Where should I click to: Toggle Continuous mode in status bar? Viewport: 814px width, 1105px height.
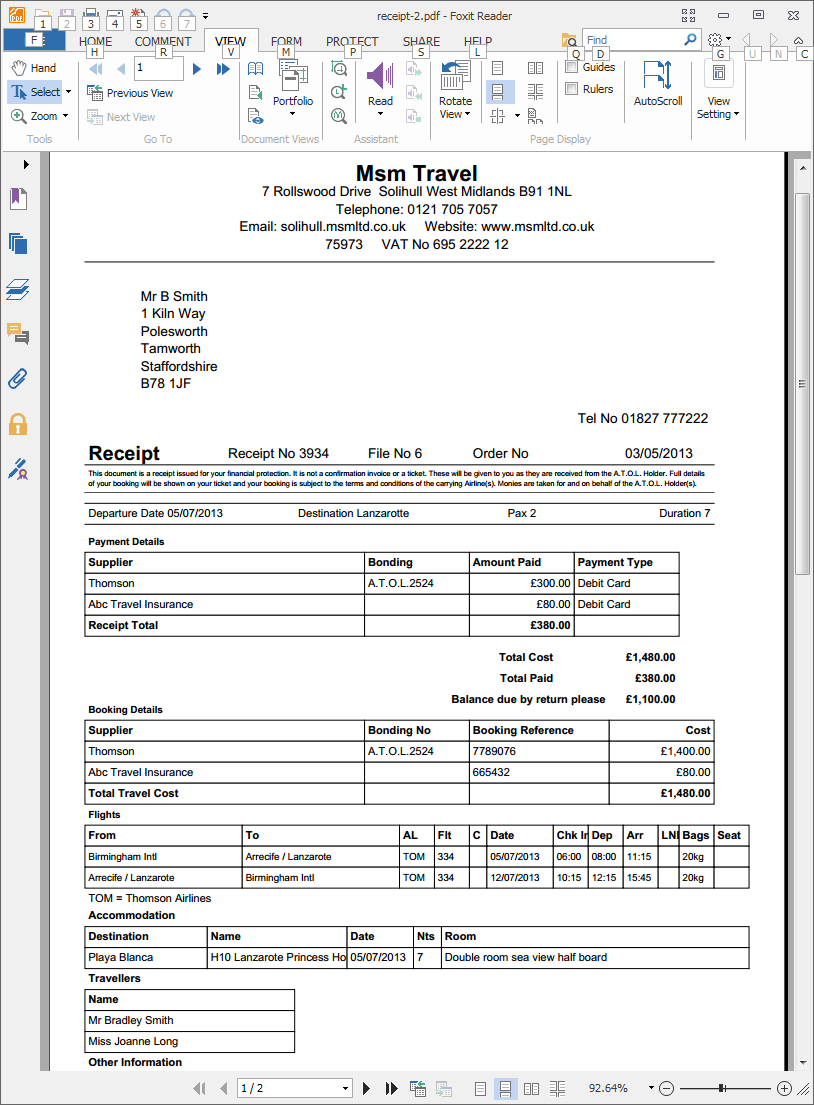click(x=505, y=1088)
